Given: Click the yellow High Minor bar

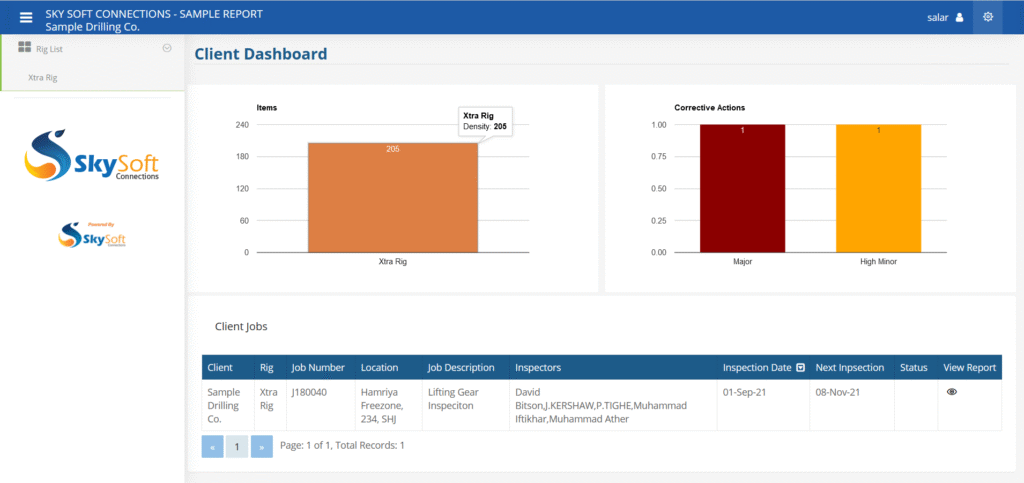Looking at the screenshot, I should (878, 188).
